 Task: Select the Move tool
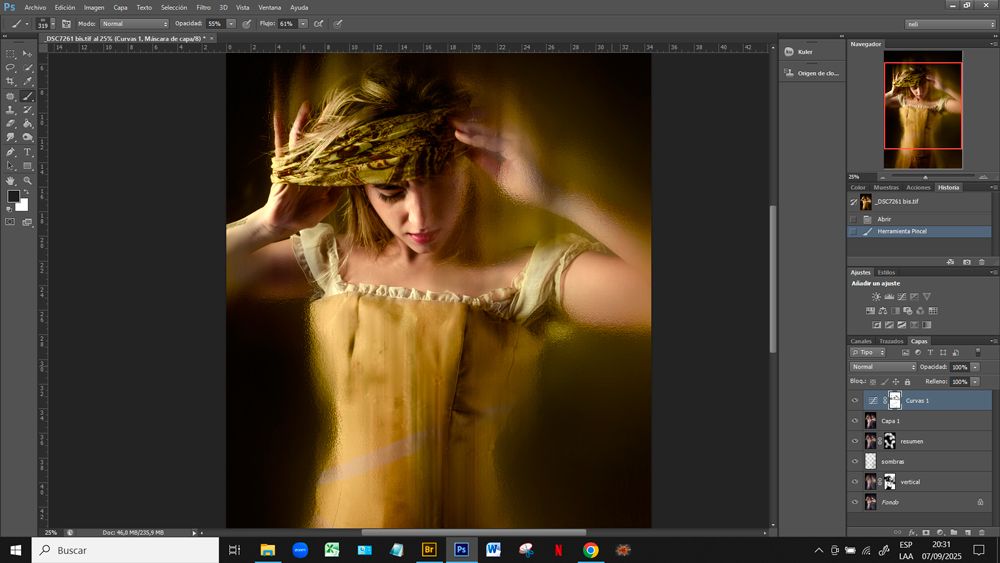point(27,54)
